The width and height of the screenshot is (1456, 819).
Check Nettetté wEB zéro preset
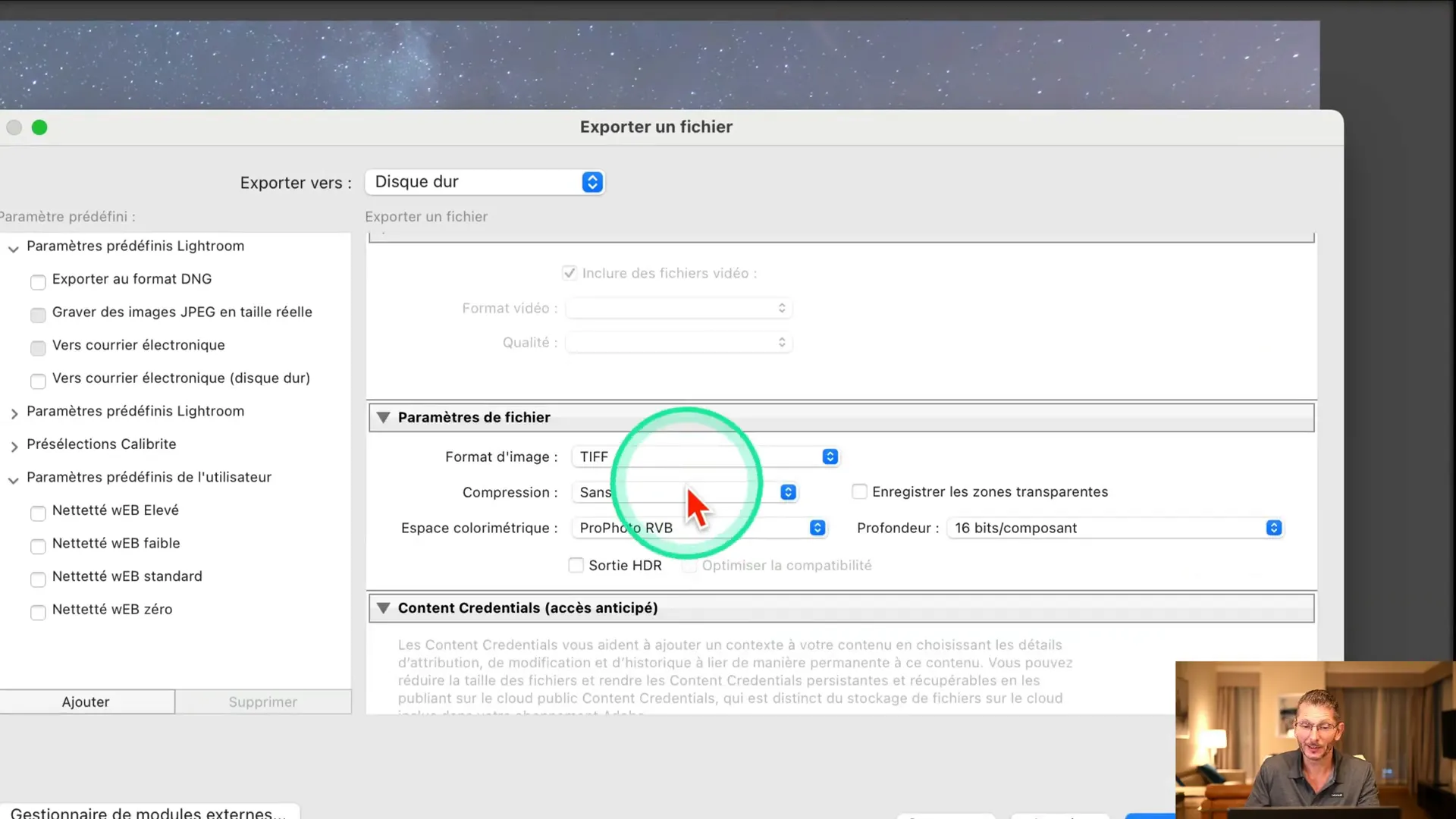pyautogui.click(x=38, y=612)
